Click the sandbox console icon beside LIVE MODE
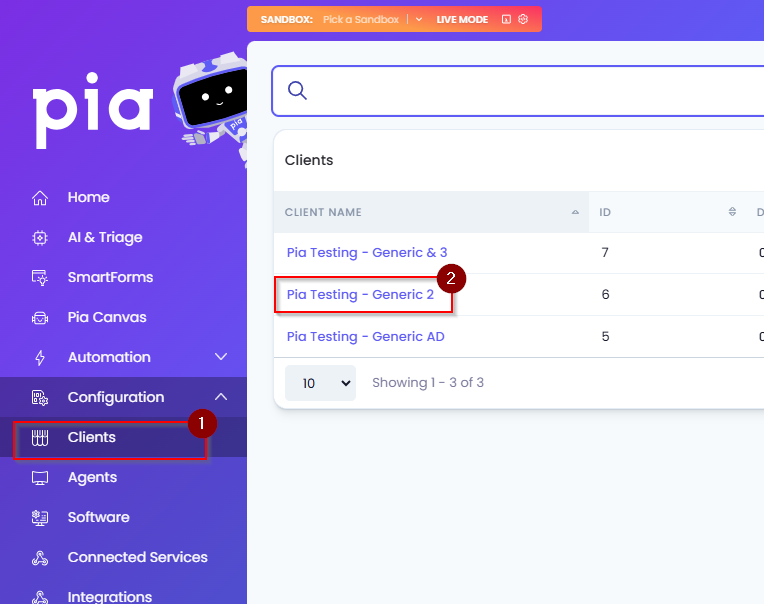The height and width of the screenshot is (604, 764). (x=506, y=19)
